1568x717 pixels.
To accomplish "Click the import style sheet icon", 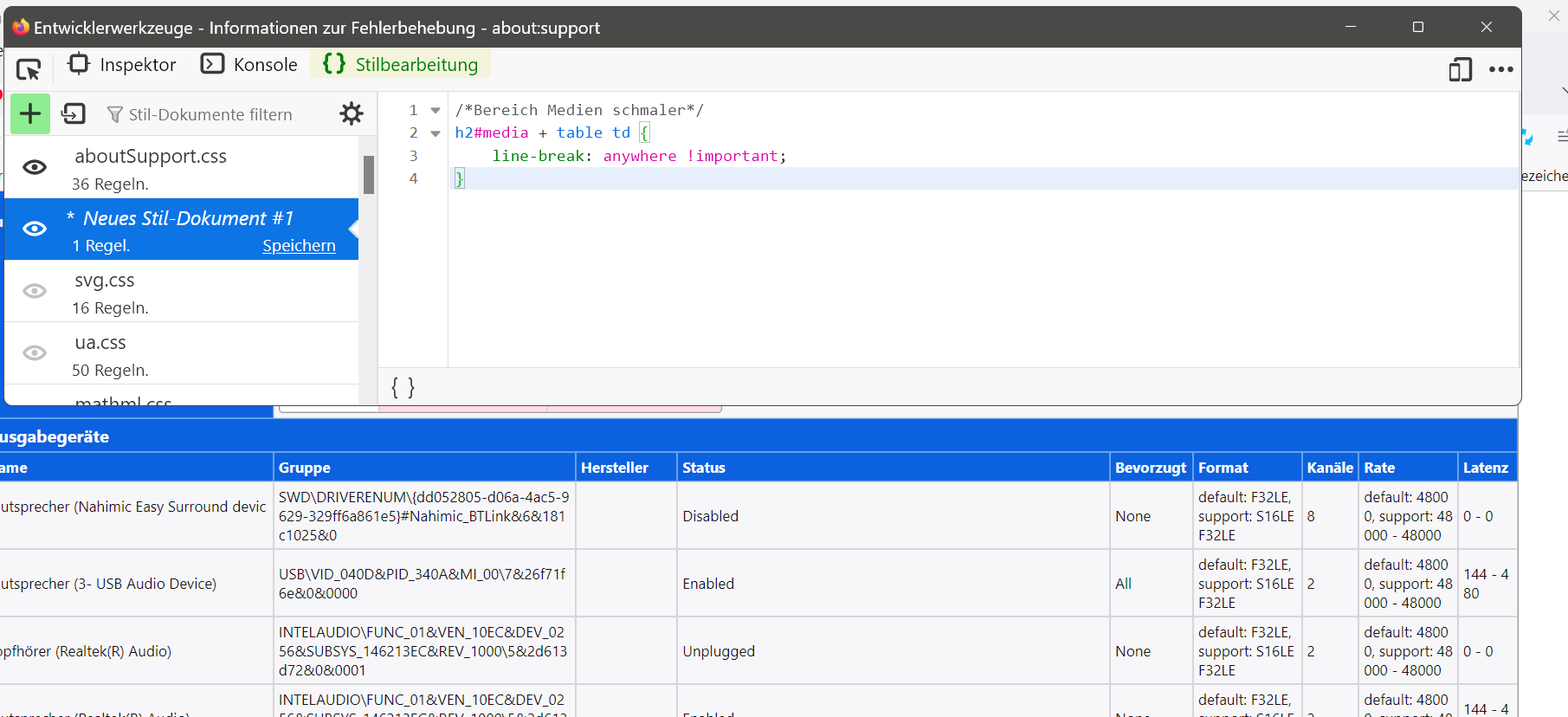I will pyautogui.click(x=74, y=114).
